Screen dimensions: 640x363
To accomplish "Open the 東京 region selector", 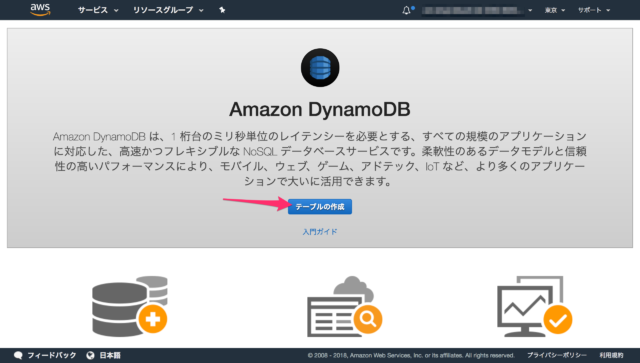I will point(554,10).
